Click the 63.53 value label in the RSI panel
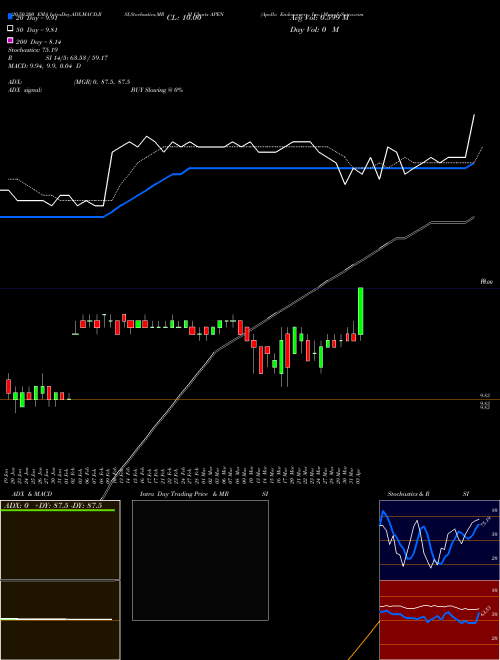The image size is (500, 660). [485, 612]
